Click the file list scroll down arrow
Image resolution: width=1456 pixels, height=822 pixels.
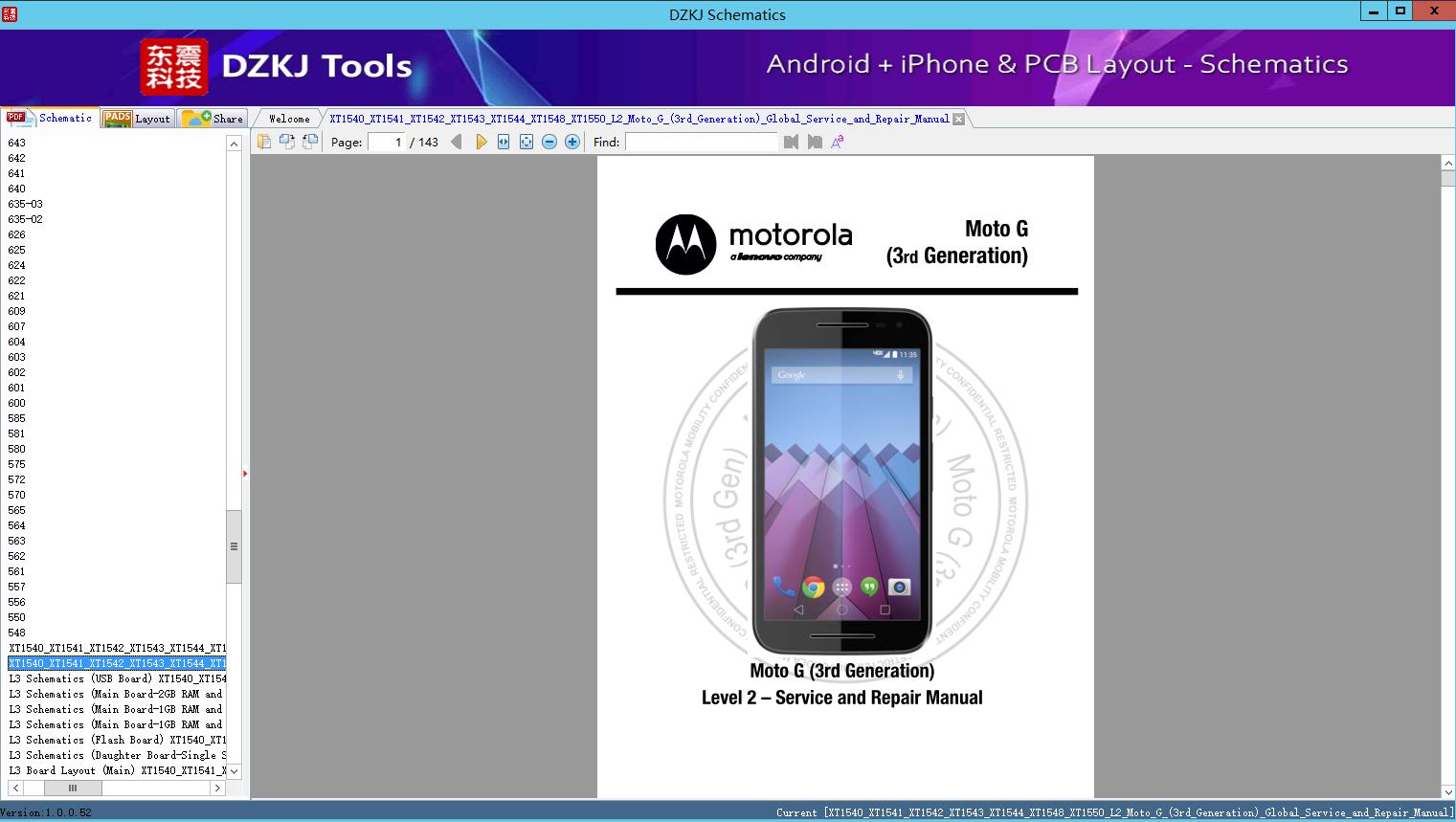pyautogui.click(x=234, y=771)
